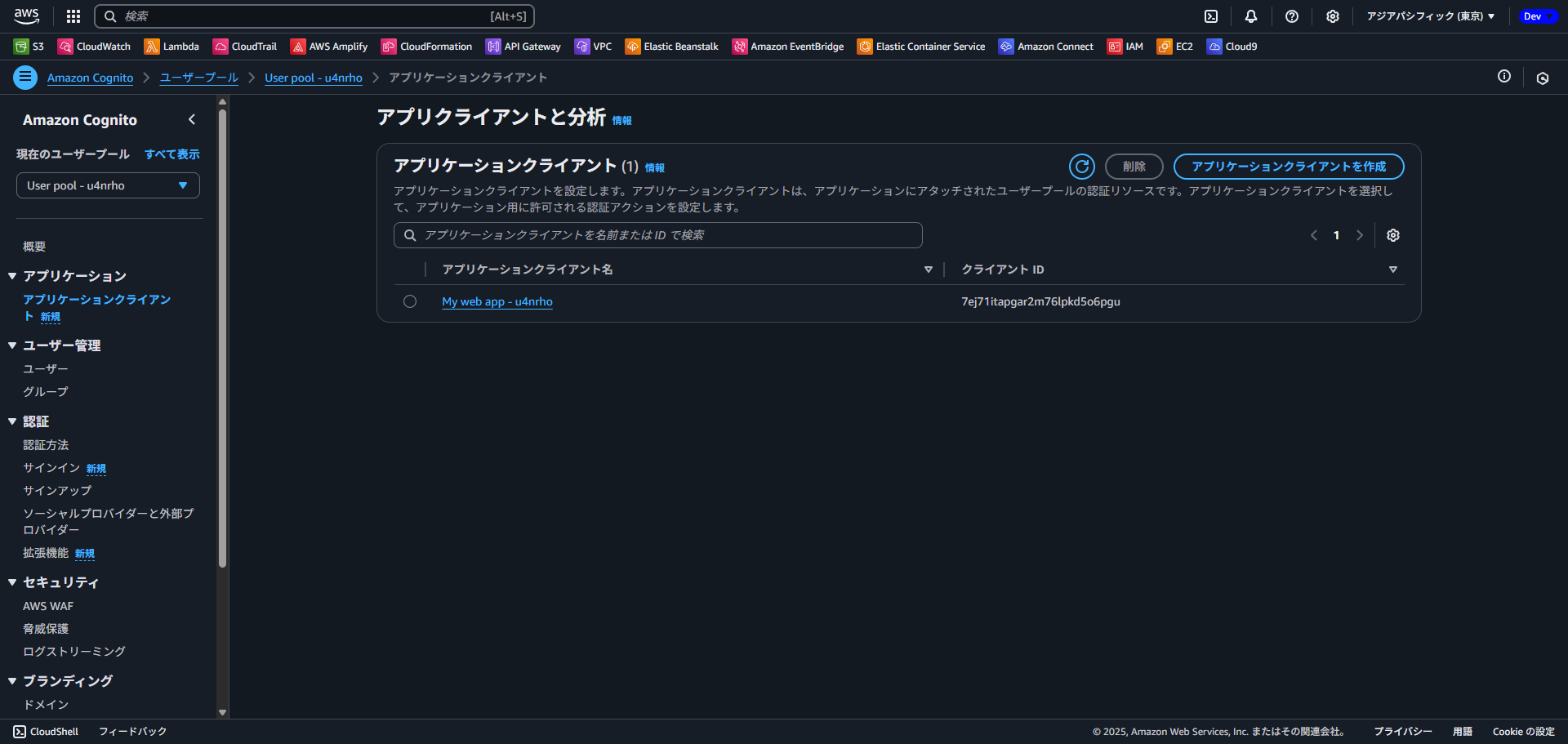Open CloudFormation favorite shortcut
The image size is (1568, 744).
pyautogui.click(x=426, y=47)
